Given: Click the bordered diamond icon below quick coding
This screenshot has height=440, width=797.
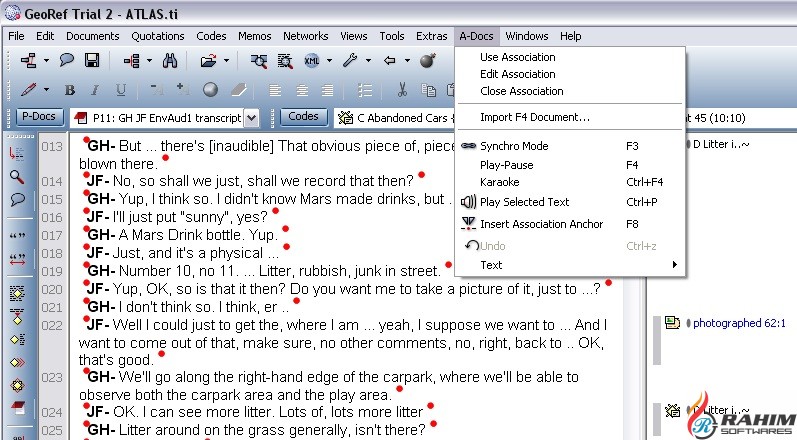Looking at the screenshot, I should pyautogui.click(x=17, y=385).
